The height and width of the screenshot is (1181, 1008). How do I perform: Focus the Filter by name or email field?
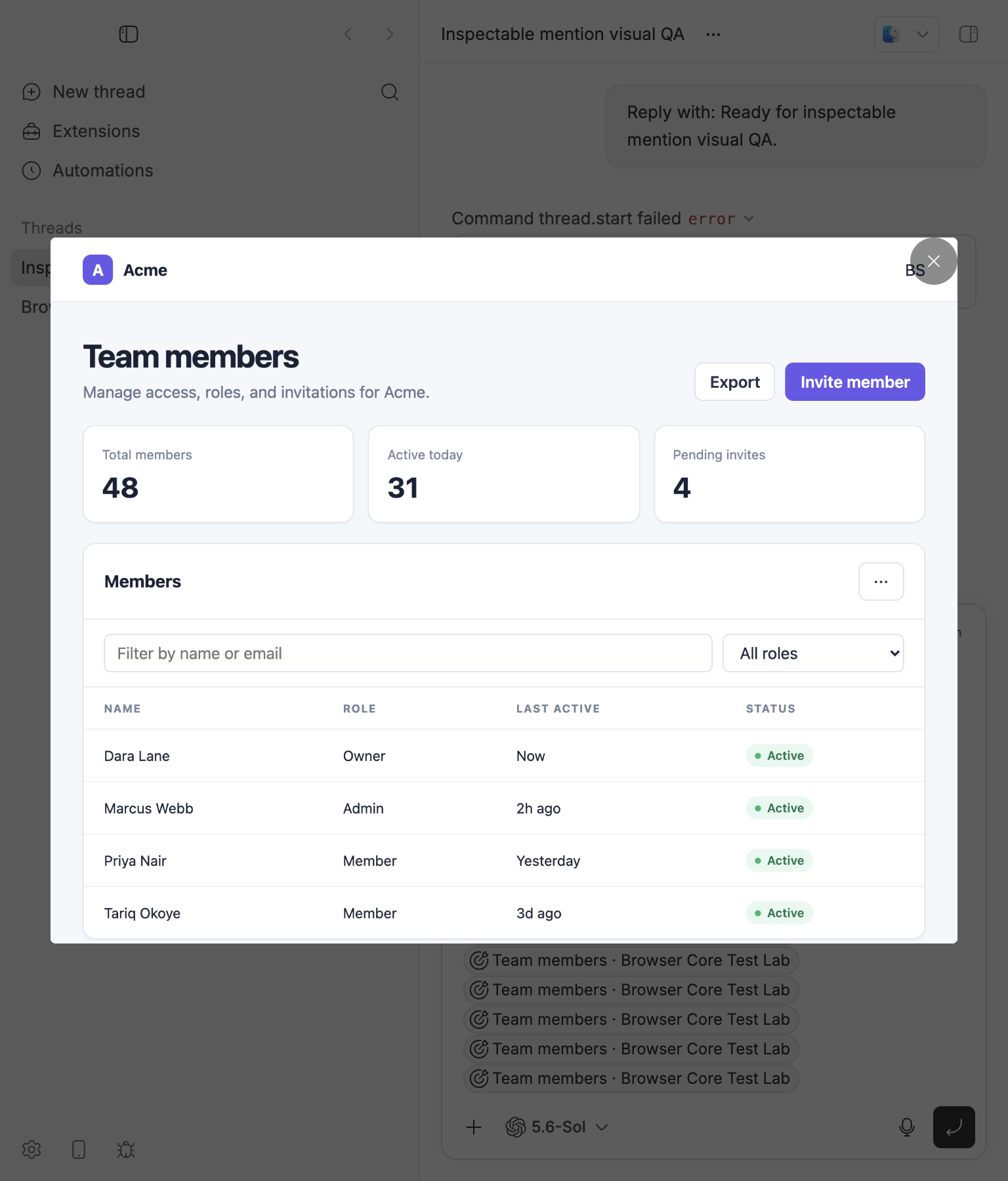pyautogui.click(x=408, y=653)
